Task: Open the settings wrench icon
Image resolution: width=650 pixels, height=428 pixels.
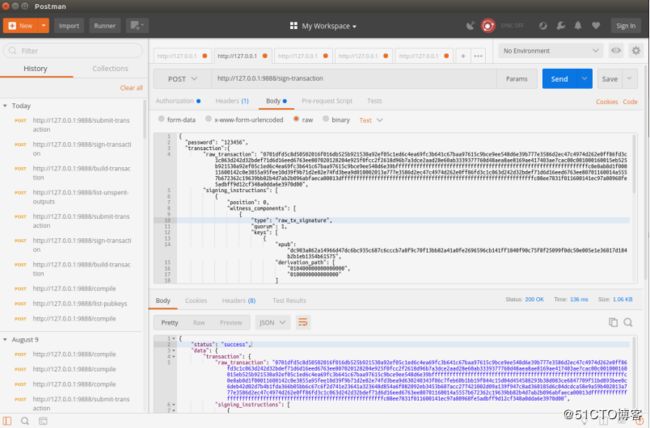Action: pyautogui.click(x=560, y=26)
